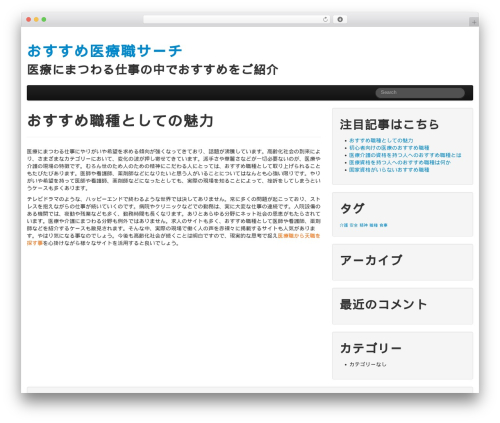Click the アーカイブ widget heading

point(371,260)
